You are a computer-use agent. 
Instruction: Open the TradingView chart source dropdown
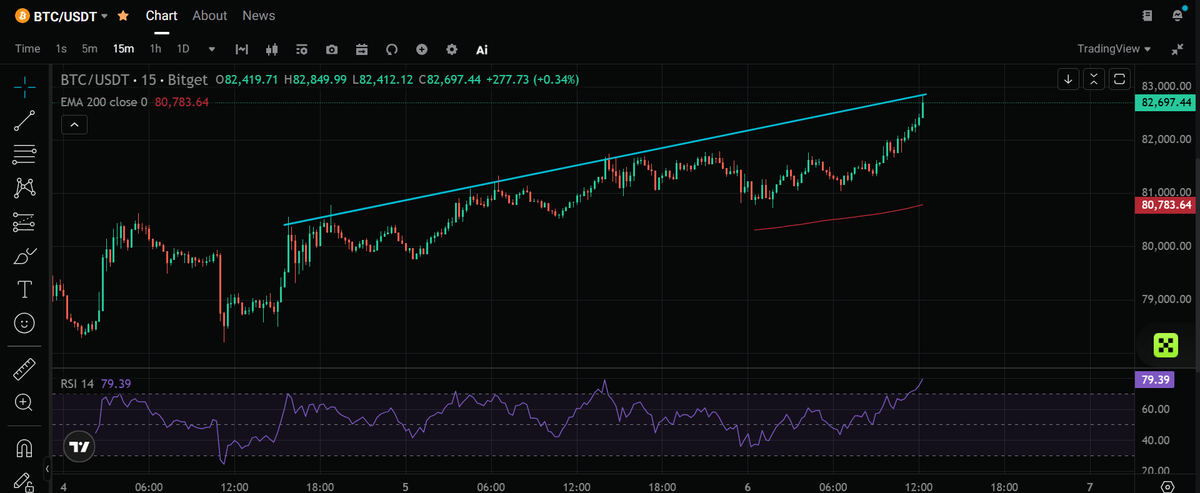tap(1114, 49)
